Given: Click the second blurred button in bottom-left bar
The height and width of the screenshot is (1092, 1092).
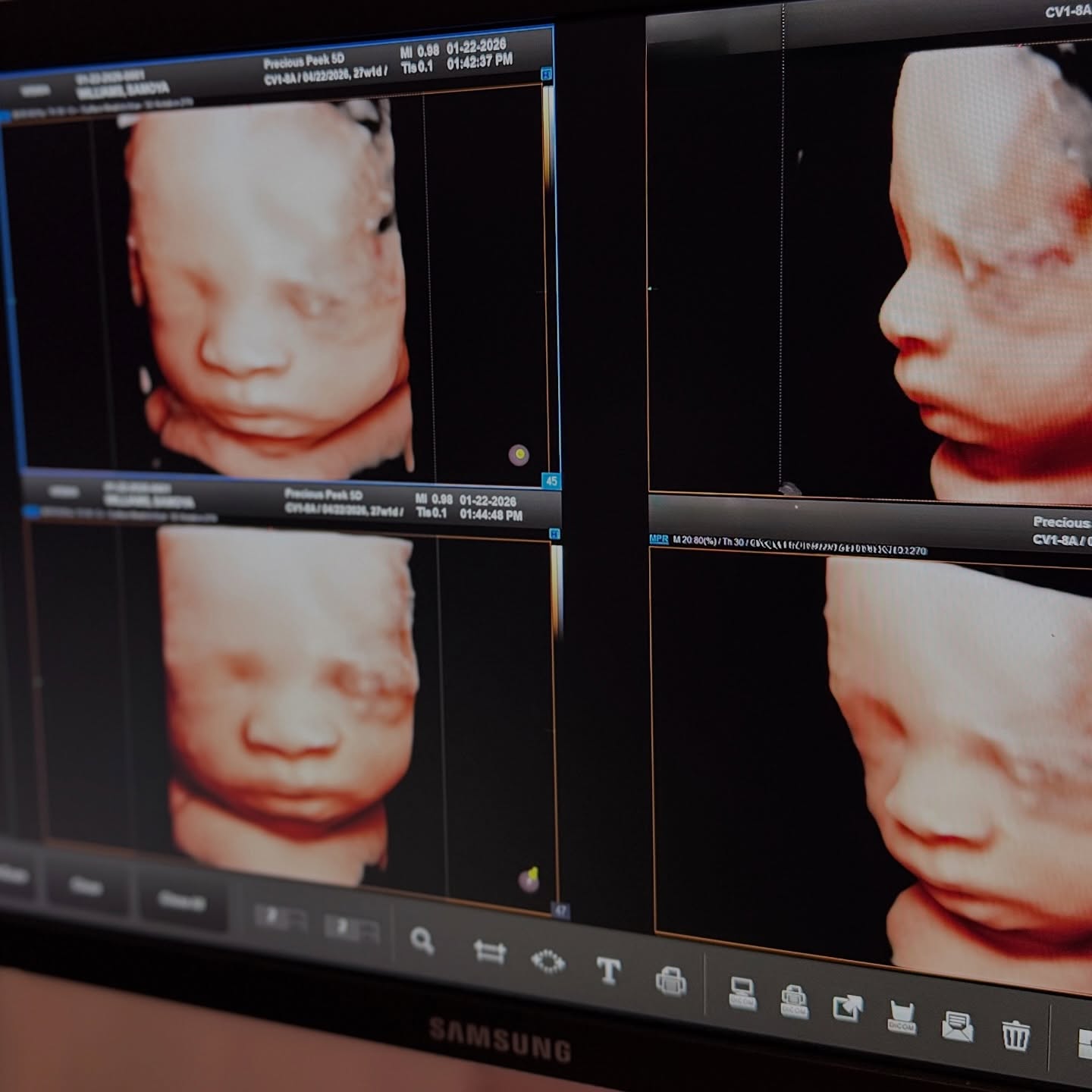Looking at the screenshot, I should [86, 886].
